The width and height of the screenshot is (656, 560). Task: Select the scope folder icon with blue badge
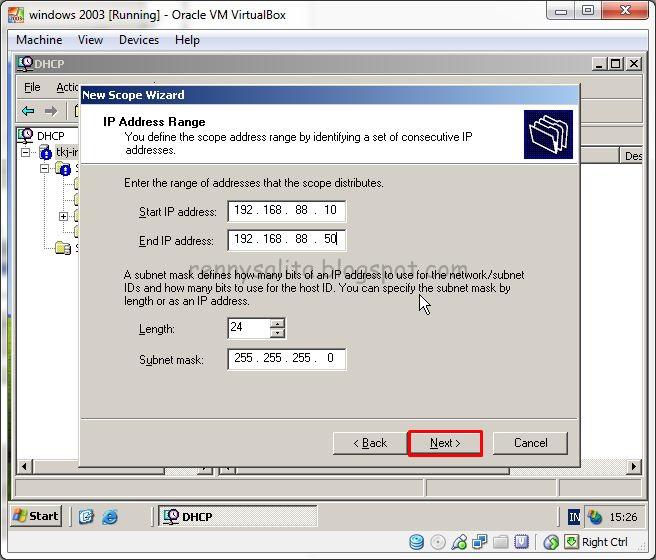63,169
